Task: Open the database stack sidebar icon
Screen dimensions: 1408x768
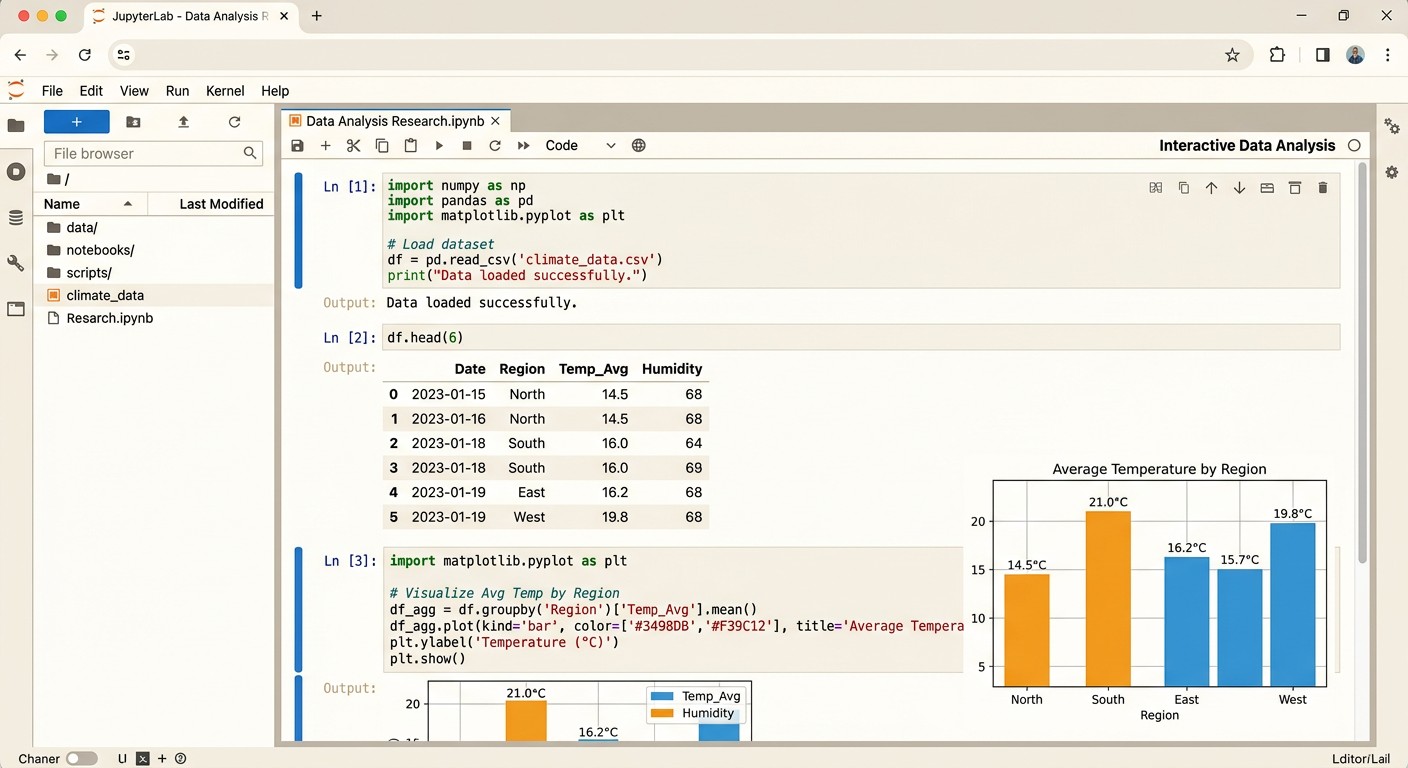Action: click(x=16, y=218)
